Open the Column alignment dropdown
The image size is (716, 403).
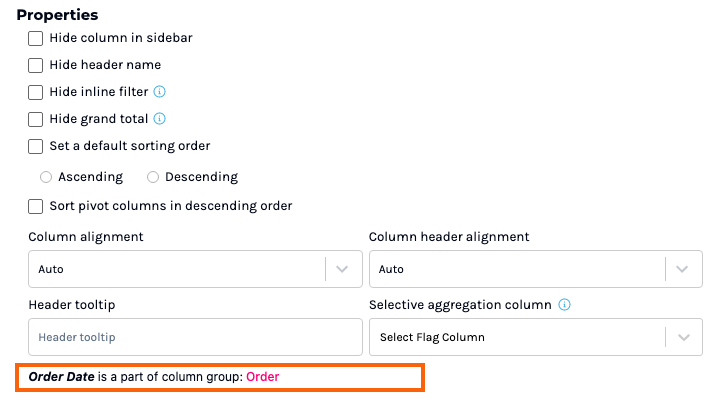point(342,269)
